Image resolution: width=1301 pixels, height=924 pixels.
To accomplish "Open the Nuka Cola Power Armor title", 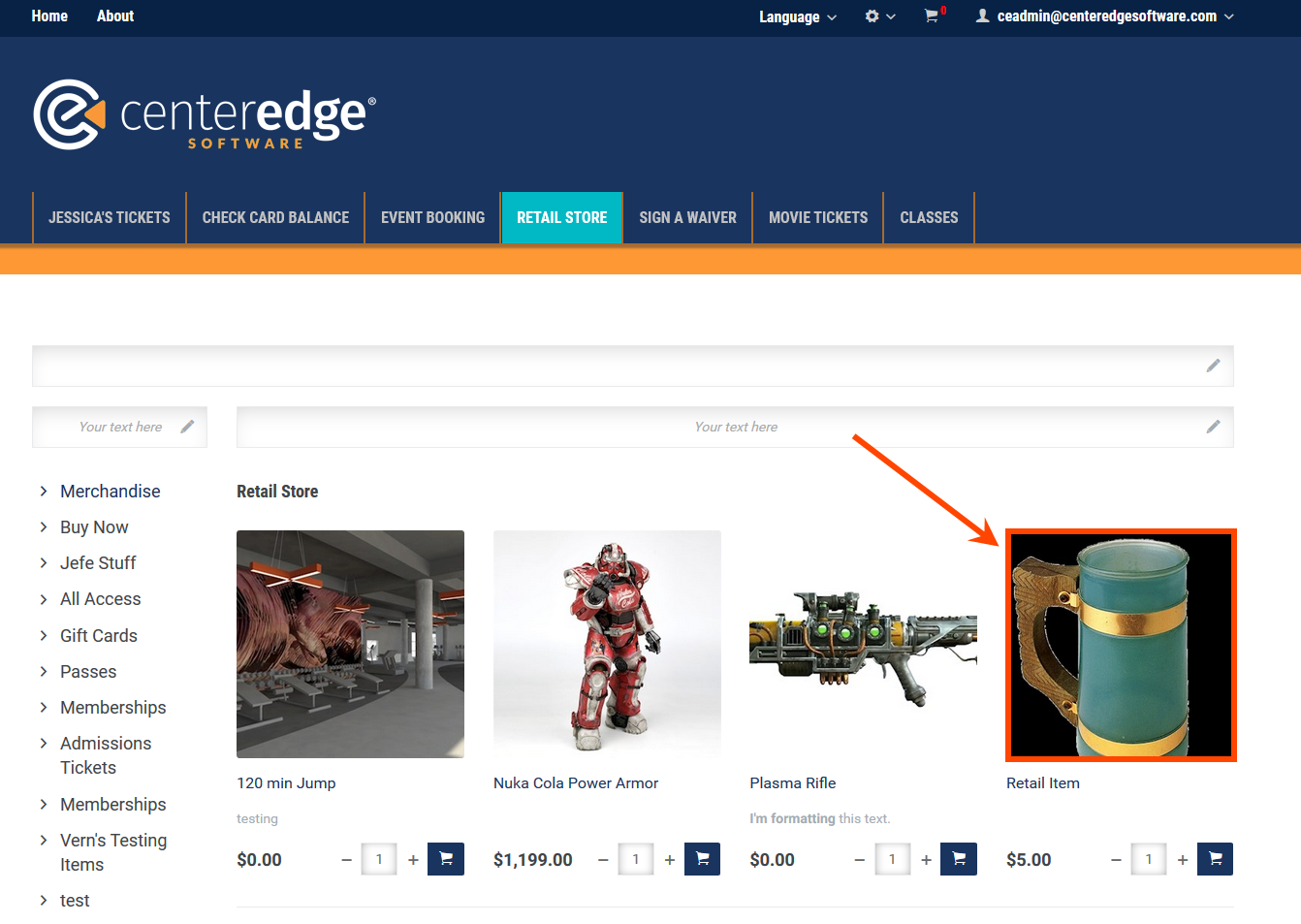I will tap(576, 783).
